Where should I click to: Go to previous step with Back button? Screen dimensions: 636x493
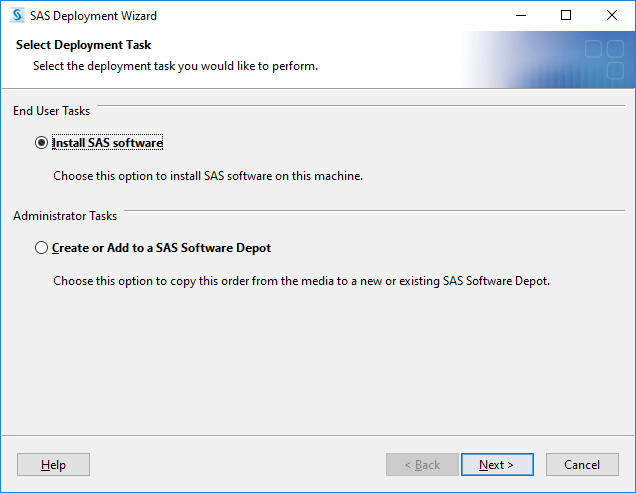[422, 465]
